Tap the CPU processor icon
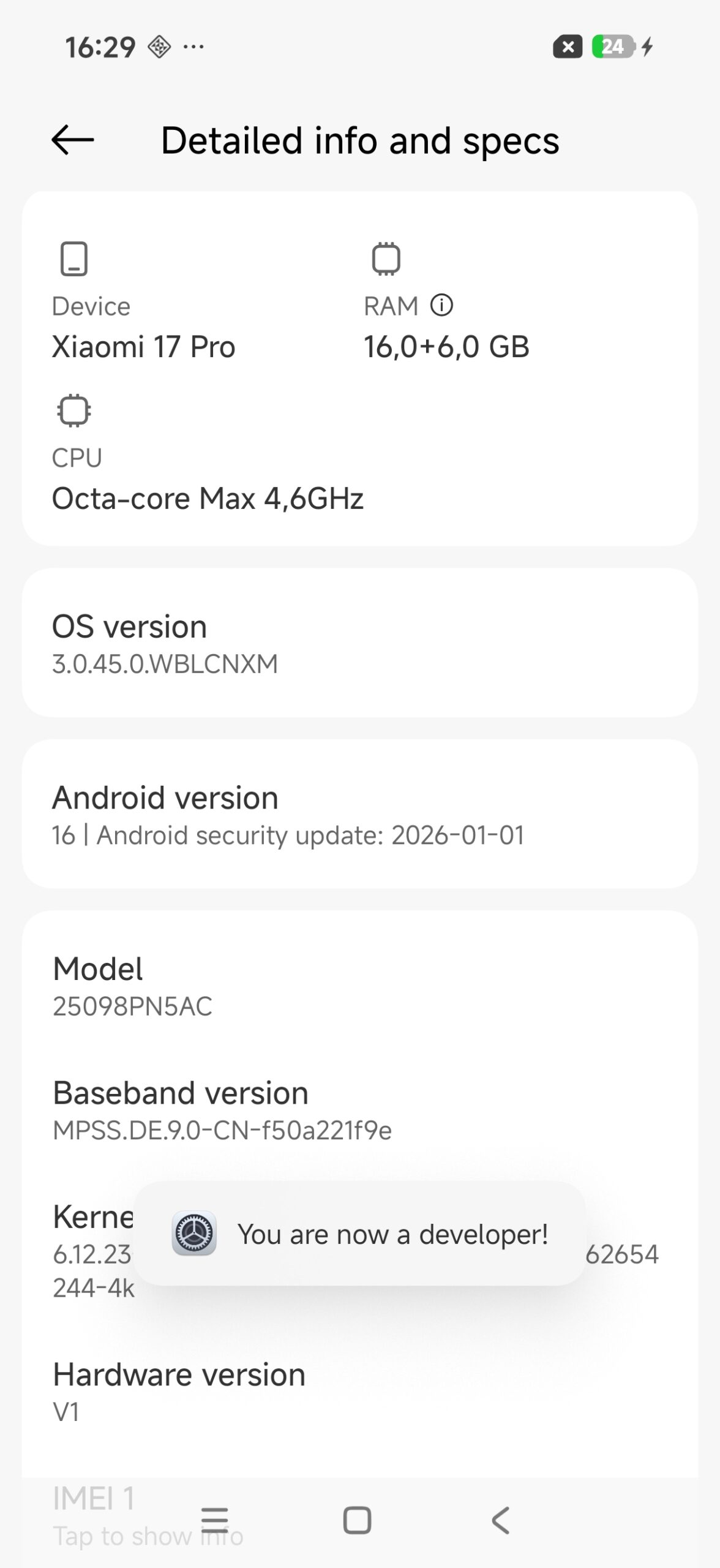Screen dimensions: 720x1568 click(74, 410)
